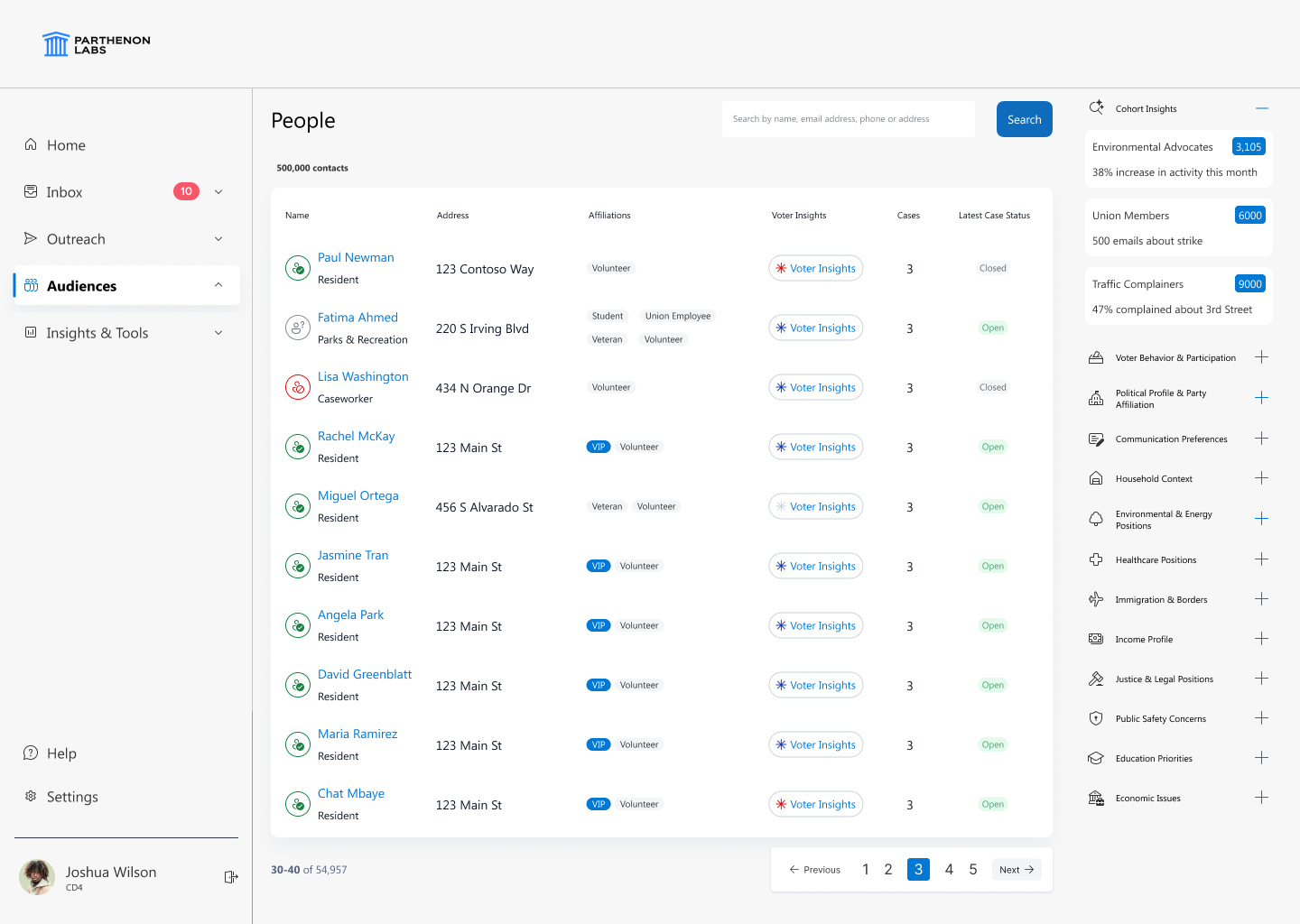The height and width of the screenshot is (924, 1300).
Task: Open Rachel McKay's profile link
Action: [357, 436]
